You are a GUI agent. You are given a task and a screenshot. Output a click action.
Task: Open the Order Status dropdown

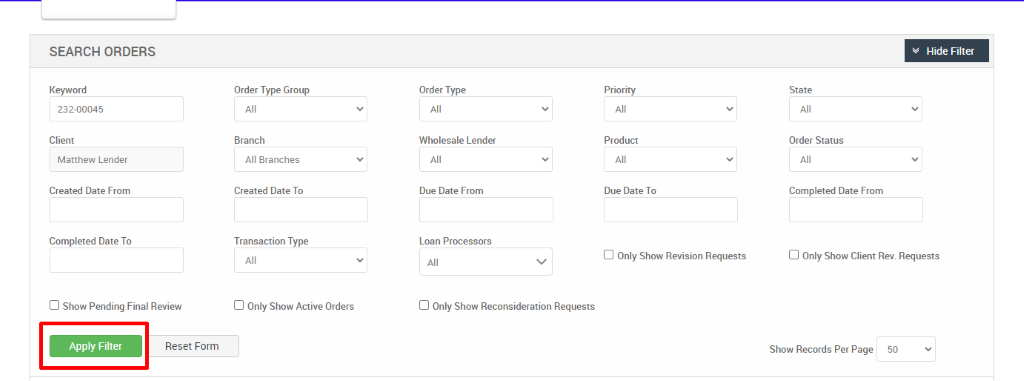tap(856, 159)
